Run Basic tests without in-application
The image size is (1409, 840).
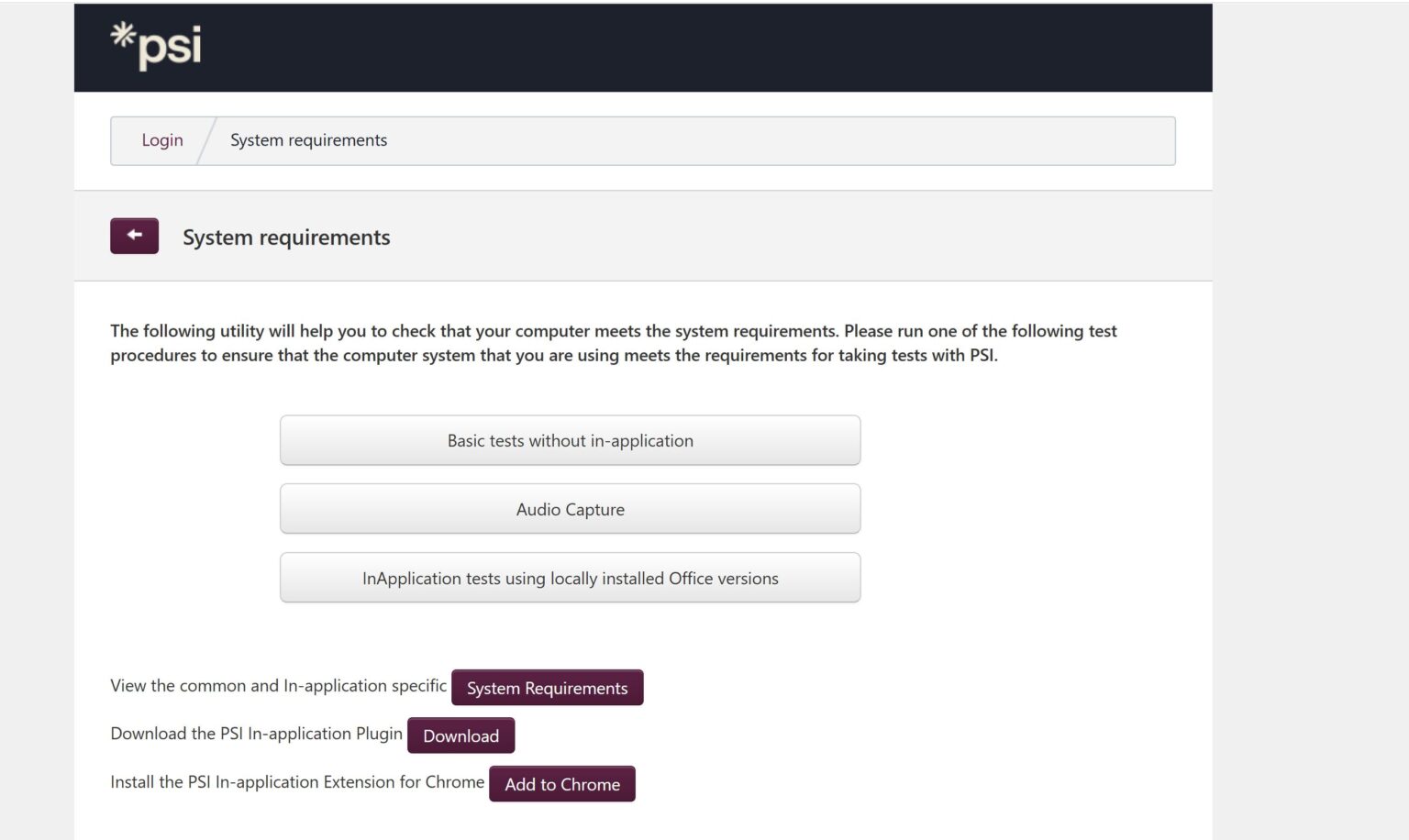[570, 440]
